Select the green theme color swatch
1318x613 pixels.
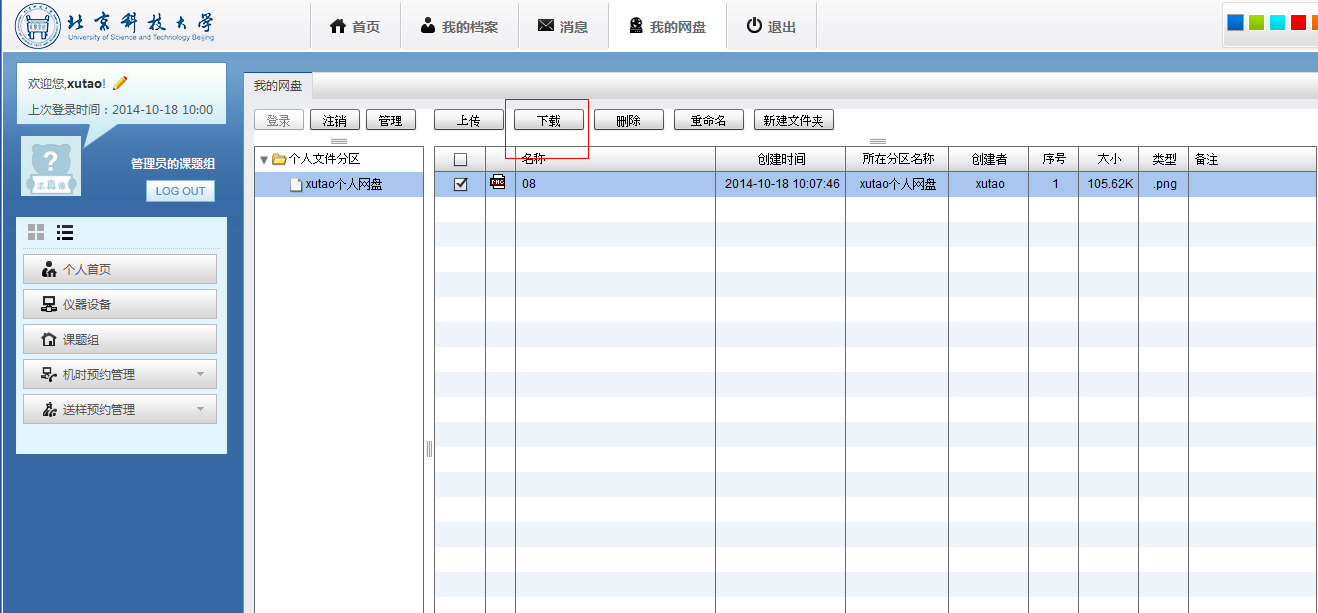click(x=1256, y=23)
